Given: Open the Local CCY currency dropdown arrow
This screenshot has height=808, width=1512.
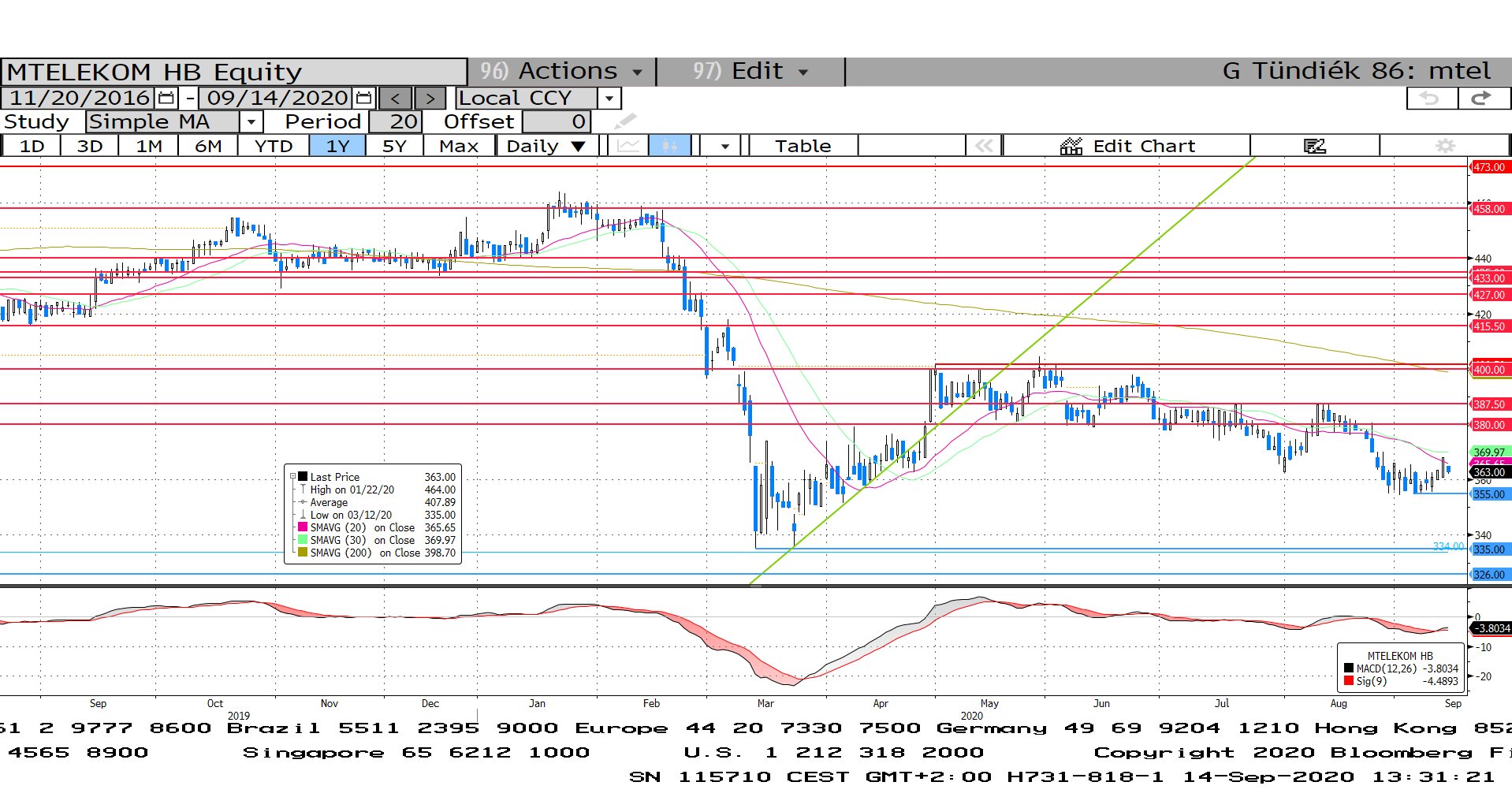Looking at the screenshot, I should click(609, 99).
